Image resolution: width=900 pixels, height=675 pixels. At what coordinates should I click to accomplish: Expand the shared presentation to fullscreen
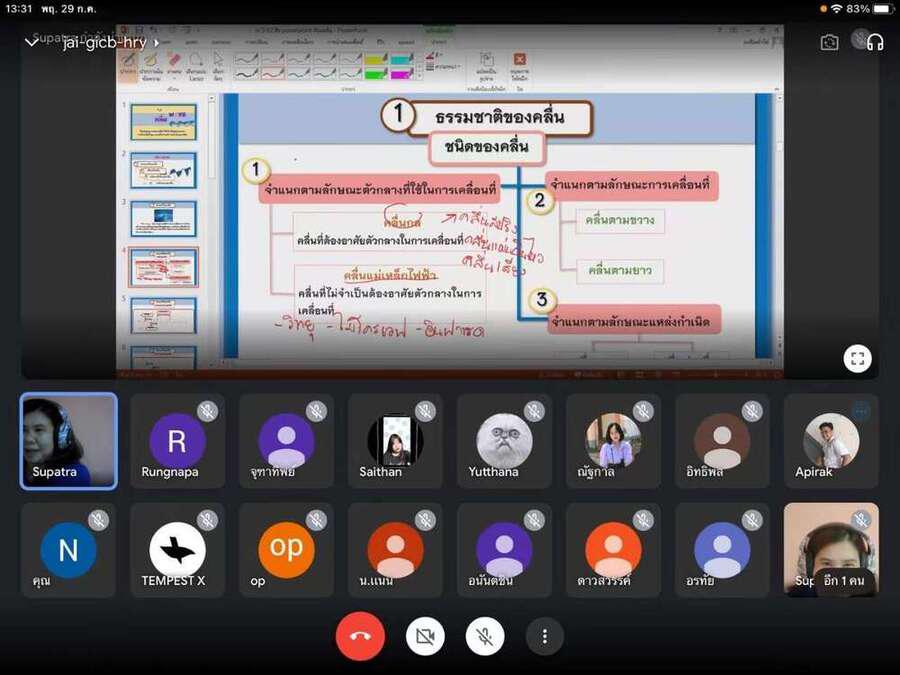(857, 359)
